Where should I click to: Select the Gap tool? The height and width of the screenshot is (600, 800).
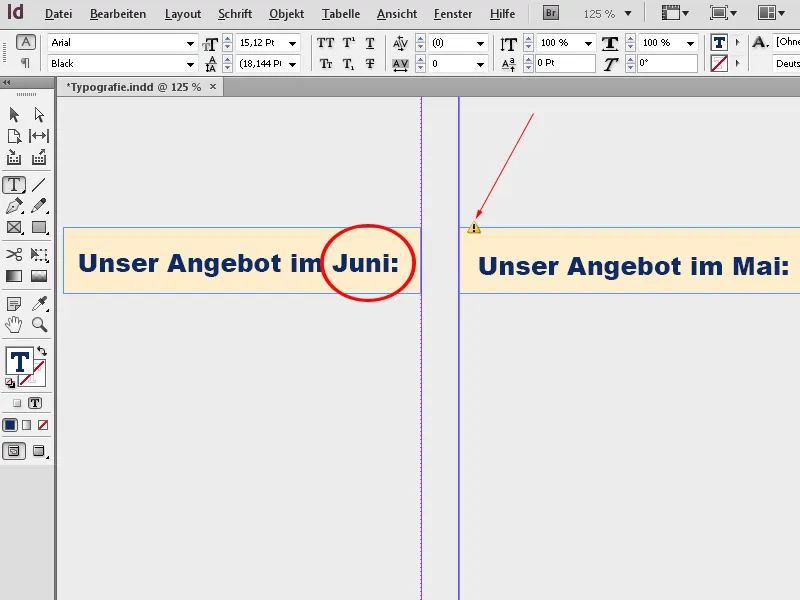coord(39,136)
